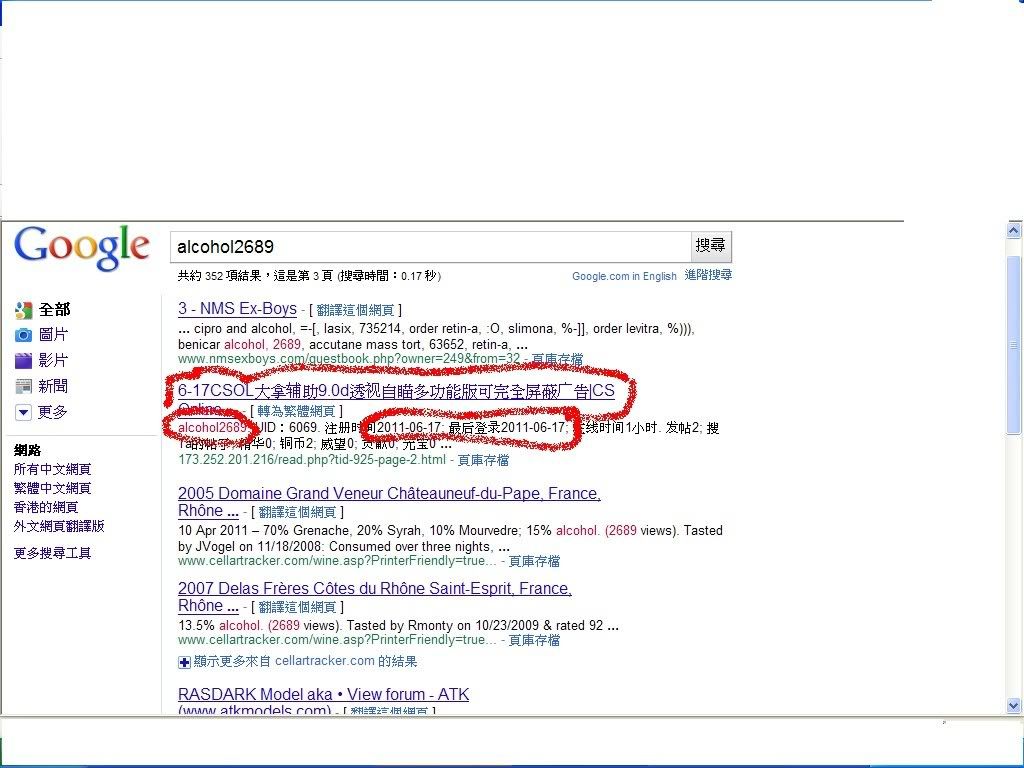Click the search box containing alcohol2689
The image size is (1024, 768).
click(430, 247)
